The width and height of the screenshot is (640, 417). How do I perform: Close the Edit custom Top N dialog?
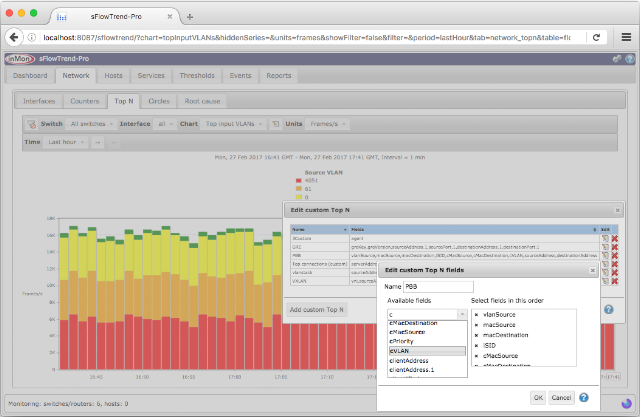click(618, 210)
